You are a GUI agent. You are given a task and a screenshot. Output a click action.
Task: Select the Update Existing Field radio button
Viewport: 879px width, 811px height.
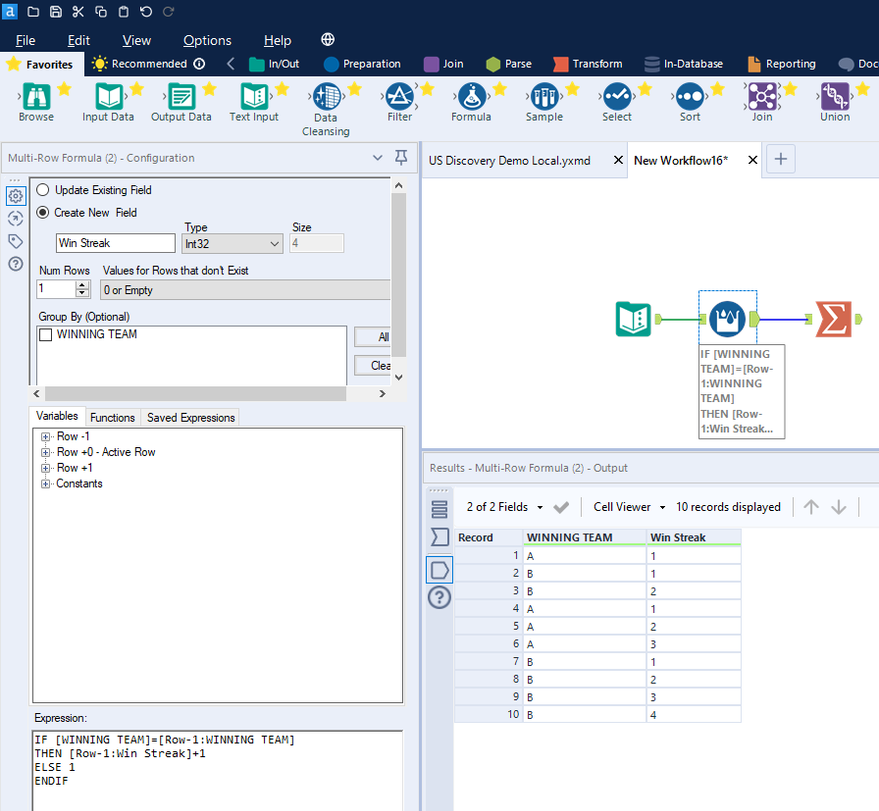[43, 190]
